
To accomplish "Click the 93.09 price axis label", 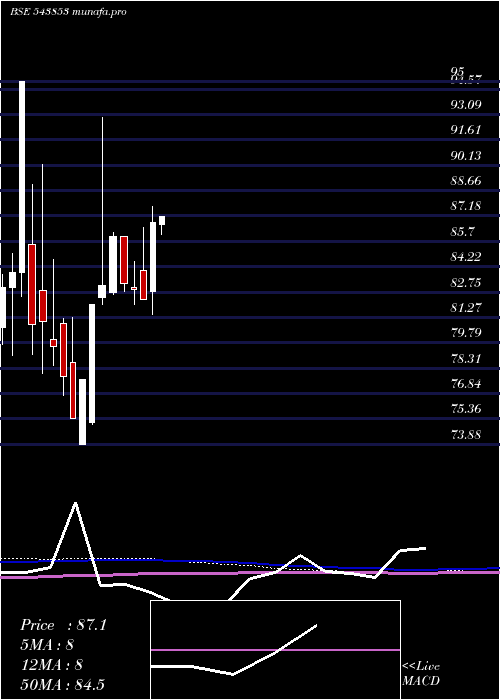I will coord(466,105).
